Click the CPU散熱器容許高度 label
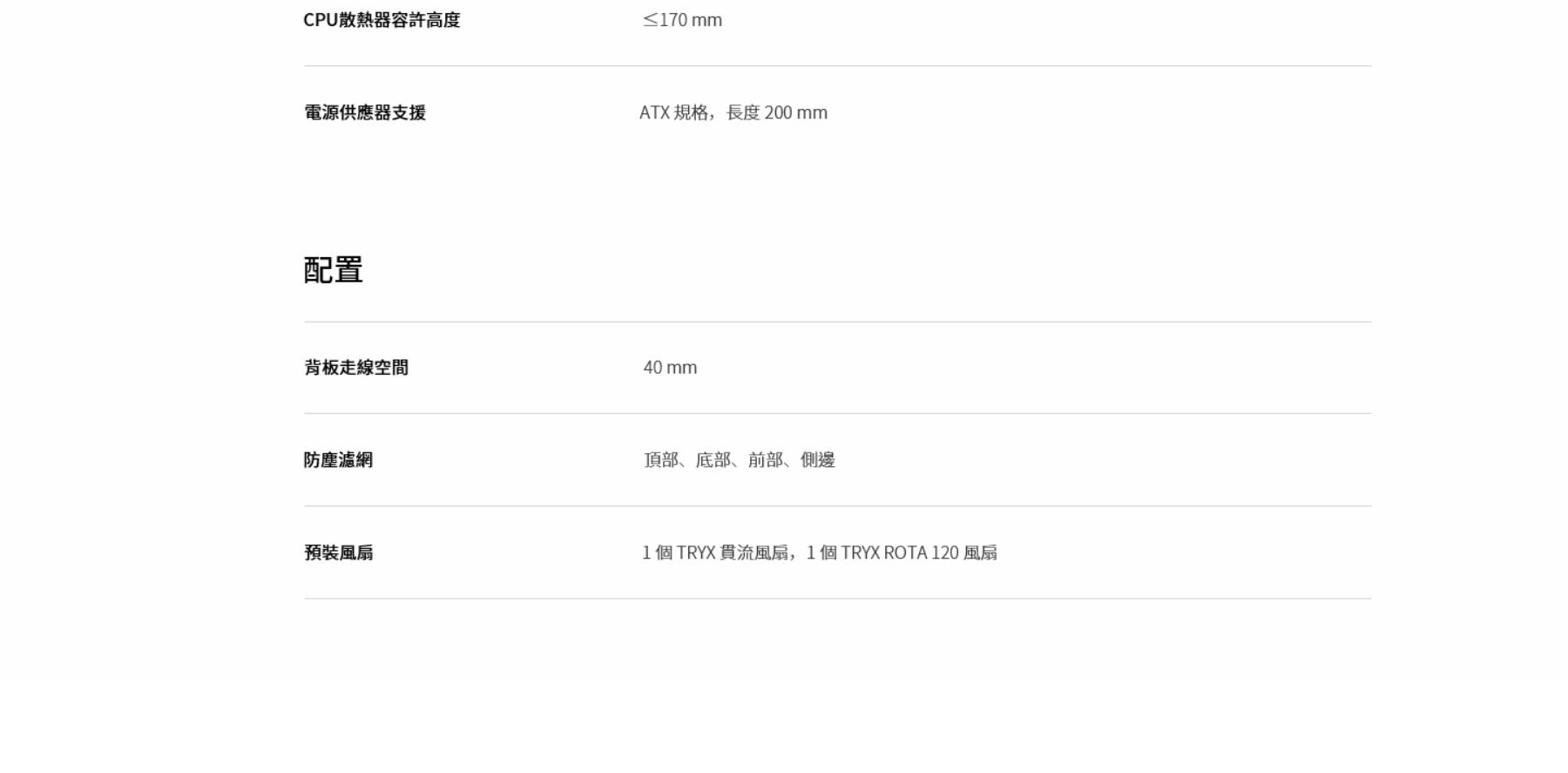This screenshot has width=1568, height=773. point(382,20)
